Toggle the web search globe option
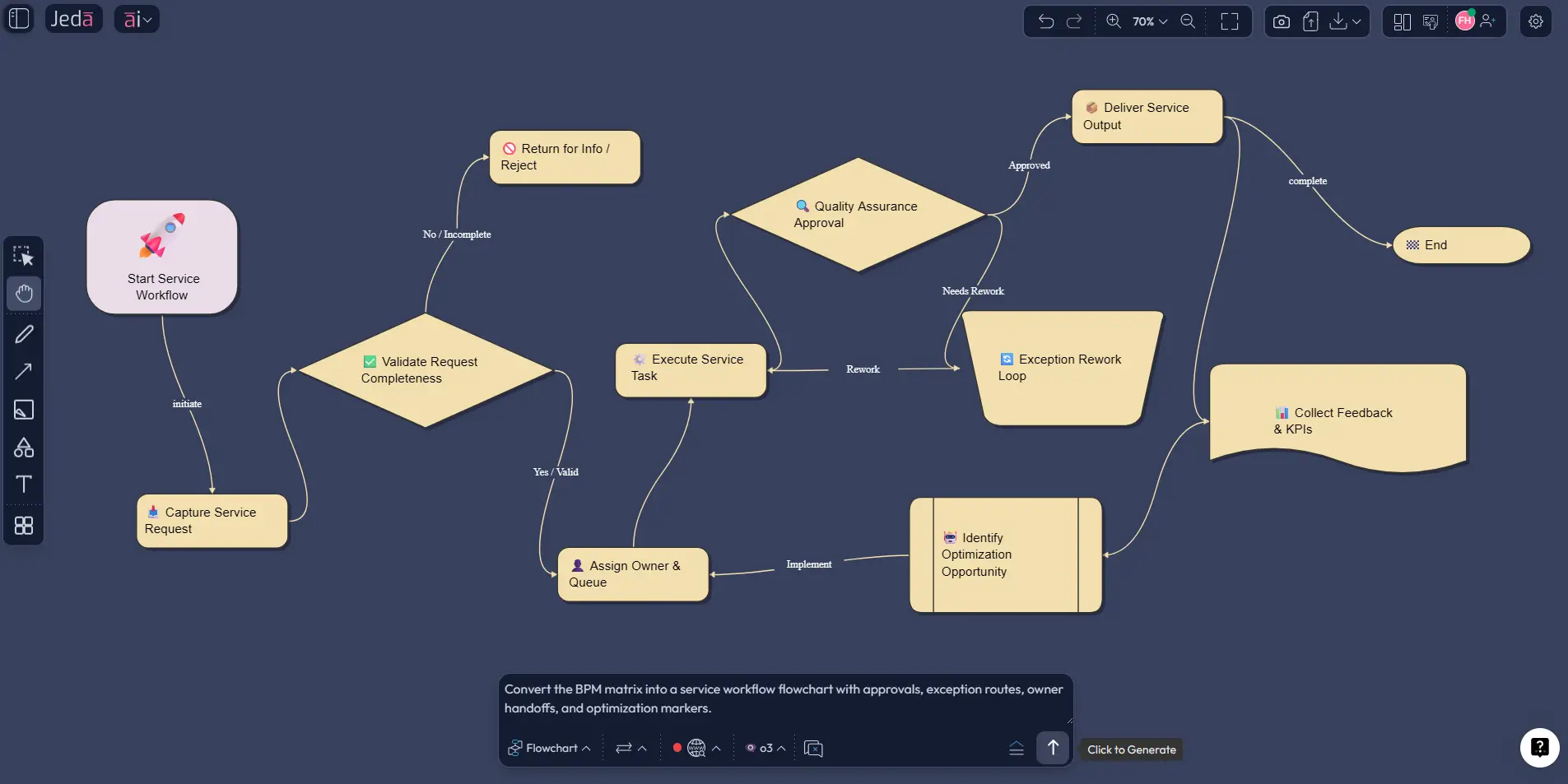The height and width of the screenshot is (784, 1568). click(697, 748)
